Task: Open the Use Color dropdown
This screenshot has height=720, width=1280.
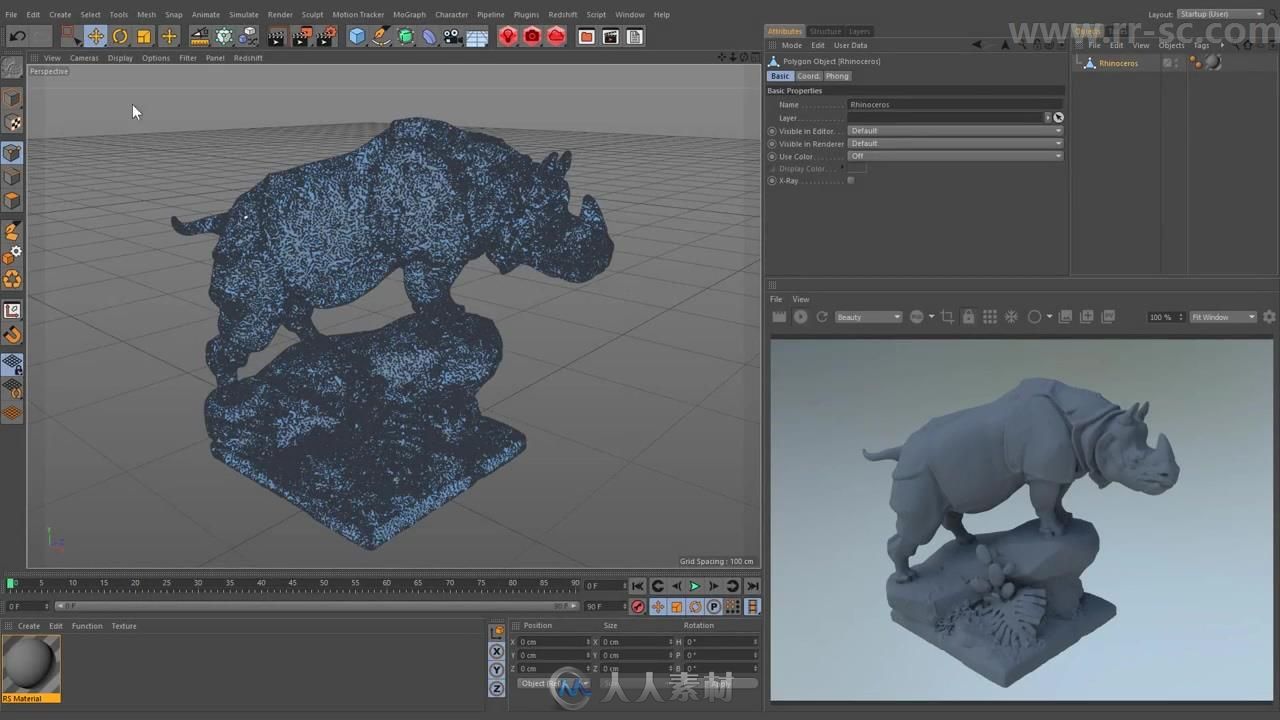Action: tap(955, 156)
